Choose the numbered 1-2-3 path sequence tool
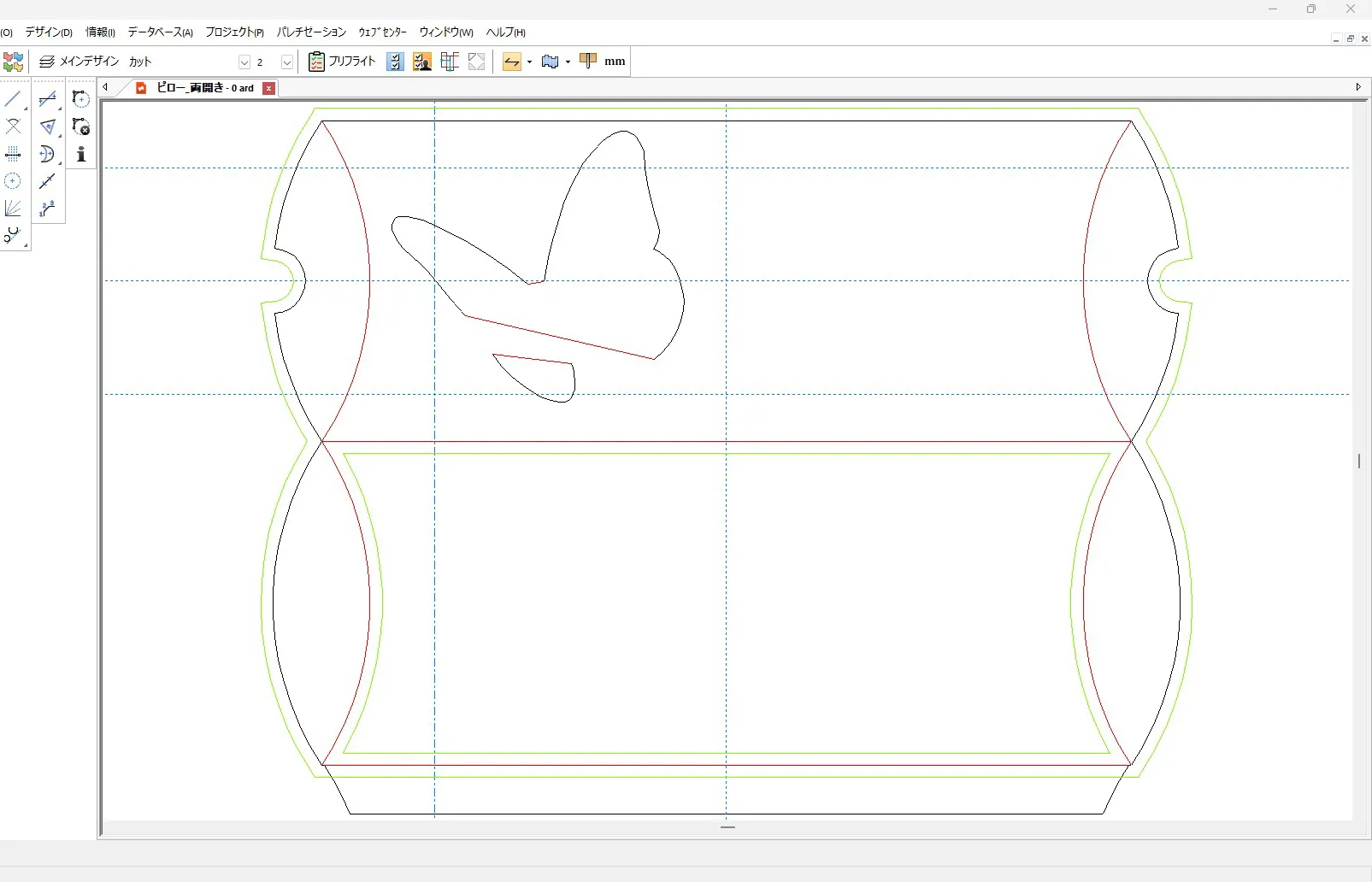The width and height of the screenshot is (1372, 882). click(x=47, y=209)
